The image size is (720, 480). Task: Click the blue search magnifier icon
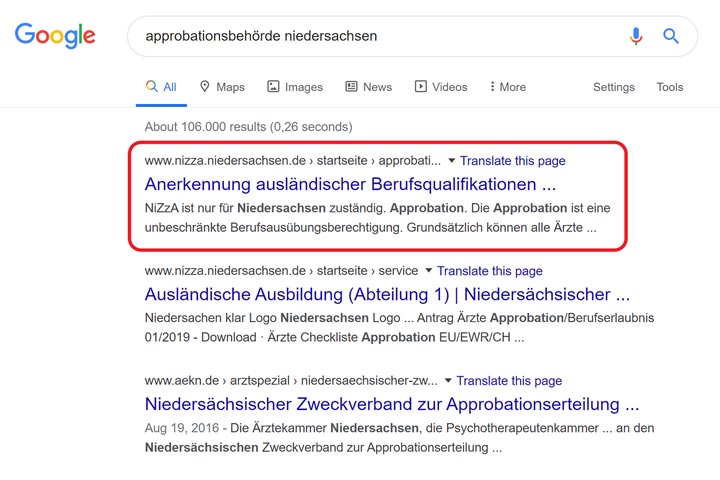click(671, 36)
